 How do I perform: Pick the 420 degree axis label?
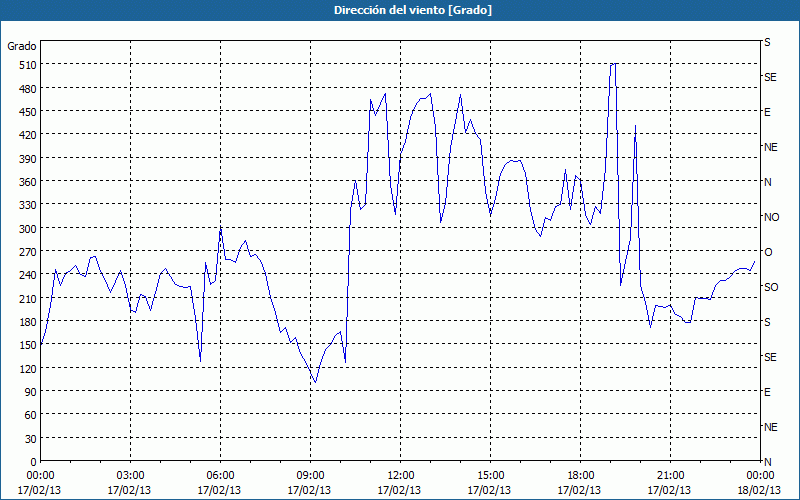point(28,135)
